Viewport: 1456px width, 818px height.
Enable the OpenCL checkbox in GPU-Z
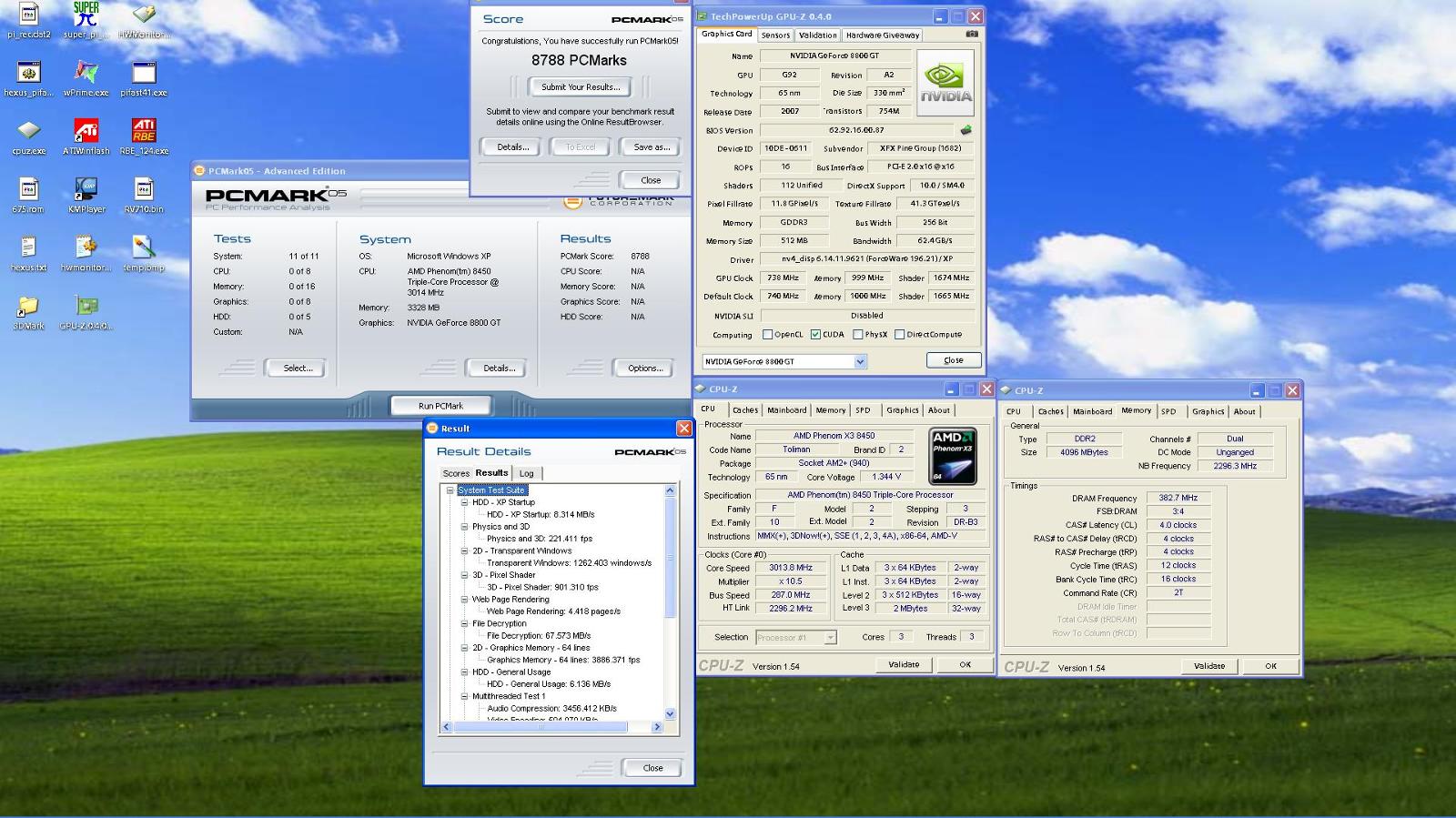point(767,335)
